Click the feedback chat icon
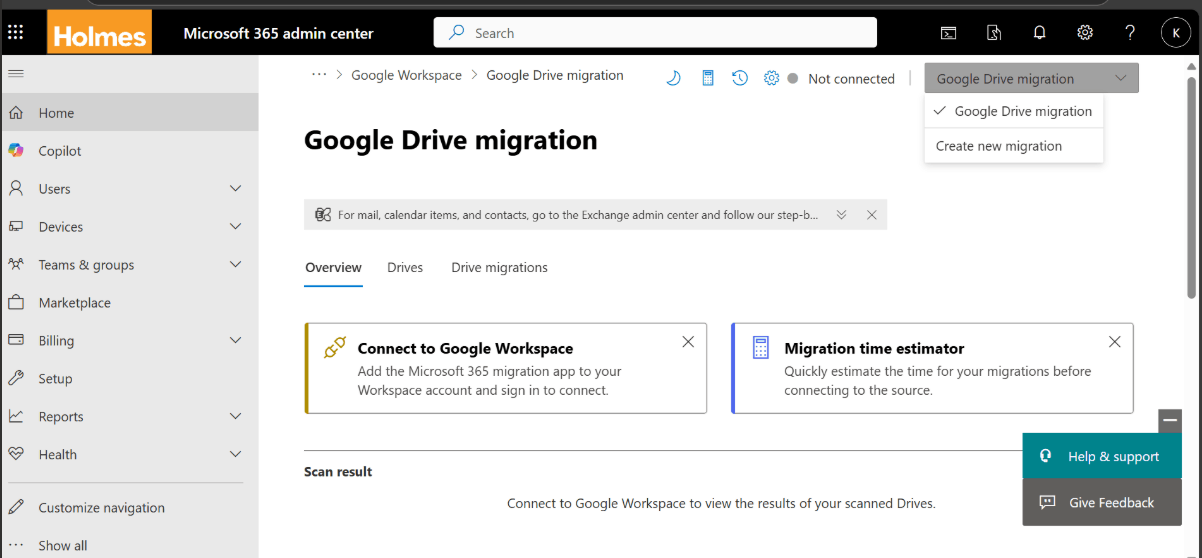This screenshot has height=558, width=1202. click(x=1047, y=502)
